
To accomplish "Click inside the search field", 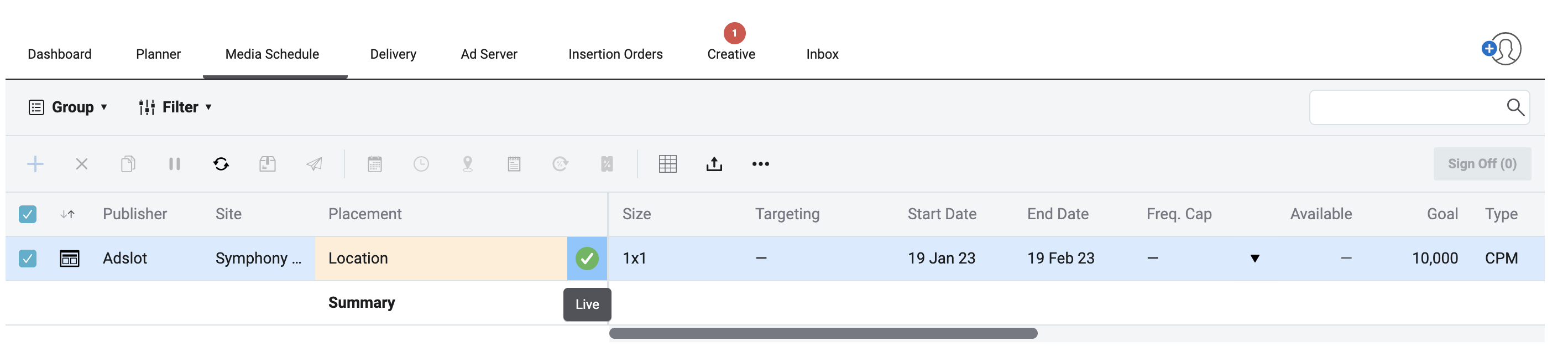I will coord(1400,107).
